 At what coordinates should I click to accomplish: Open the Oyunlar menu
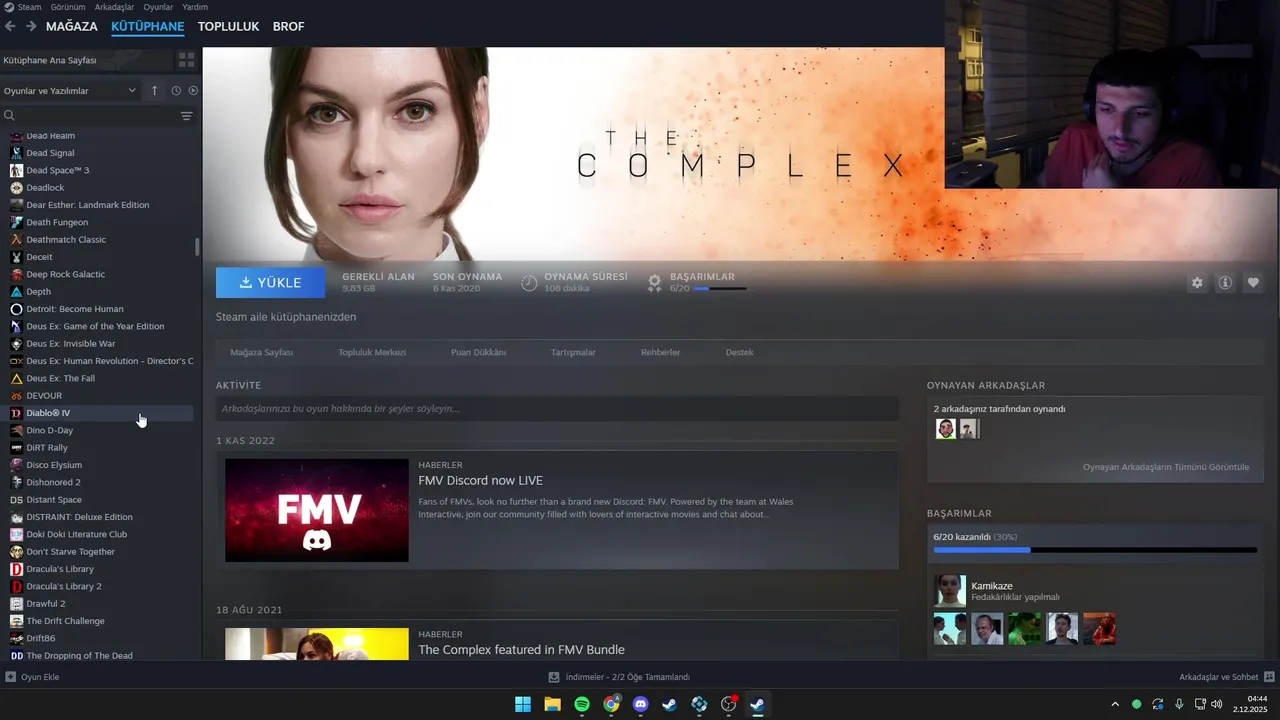coord(158,7)
